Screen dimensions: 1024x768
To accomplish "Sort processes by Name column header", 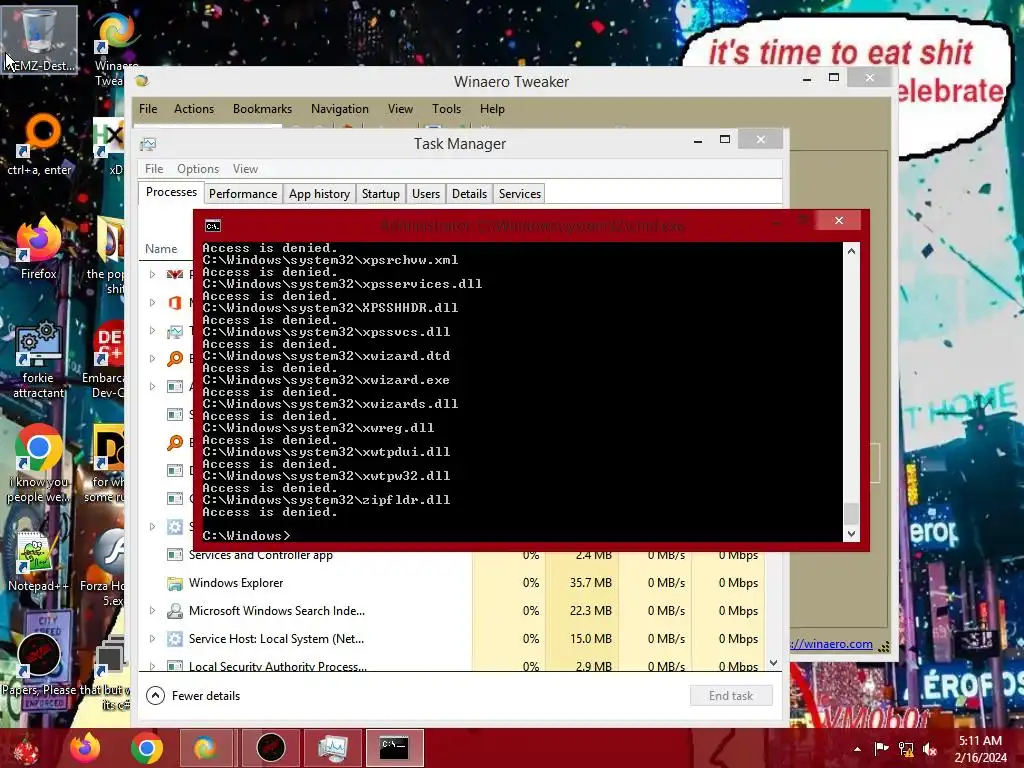I will [161, 249].
